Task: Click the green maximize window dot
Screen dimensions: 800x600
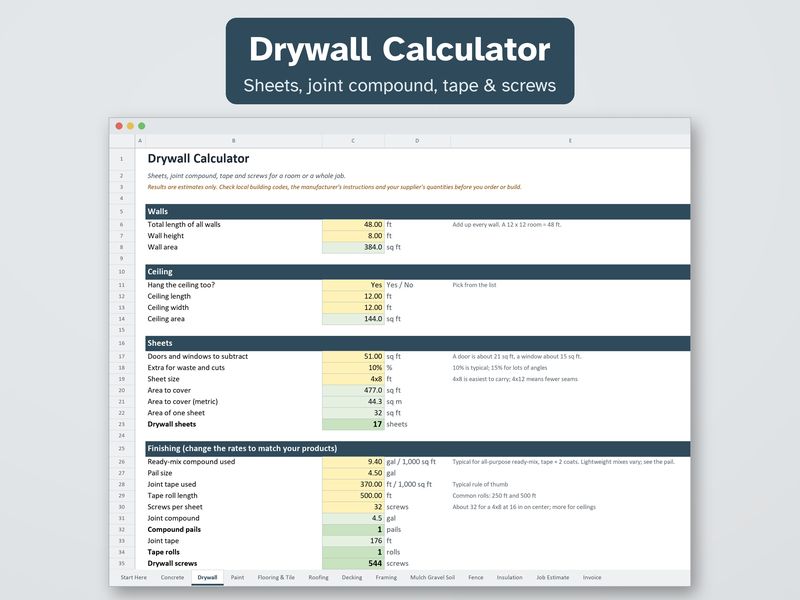Action: click(141, 126)
